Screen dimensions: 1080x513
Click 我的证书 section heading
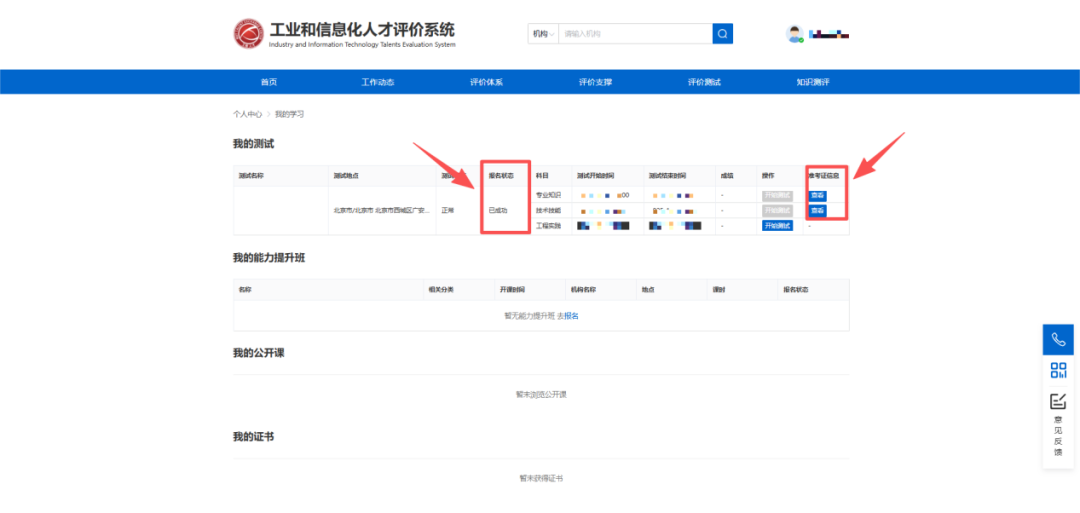pos(253,437)
